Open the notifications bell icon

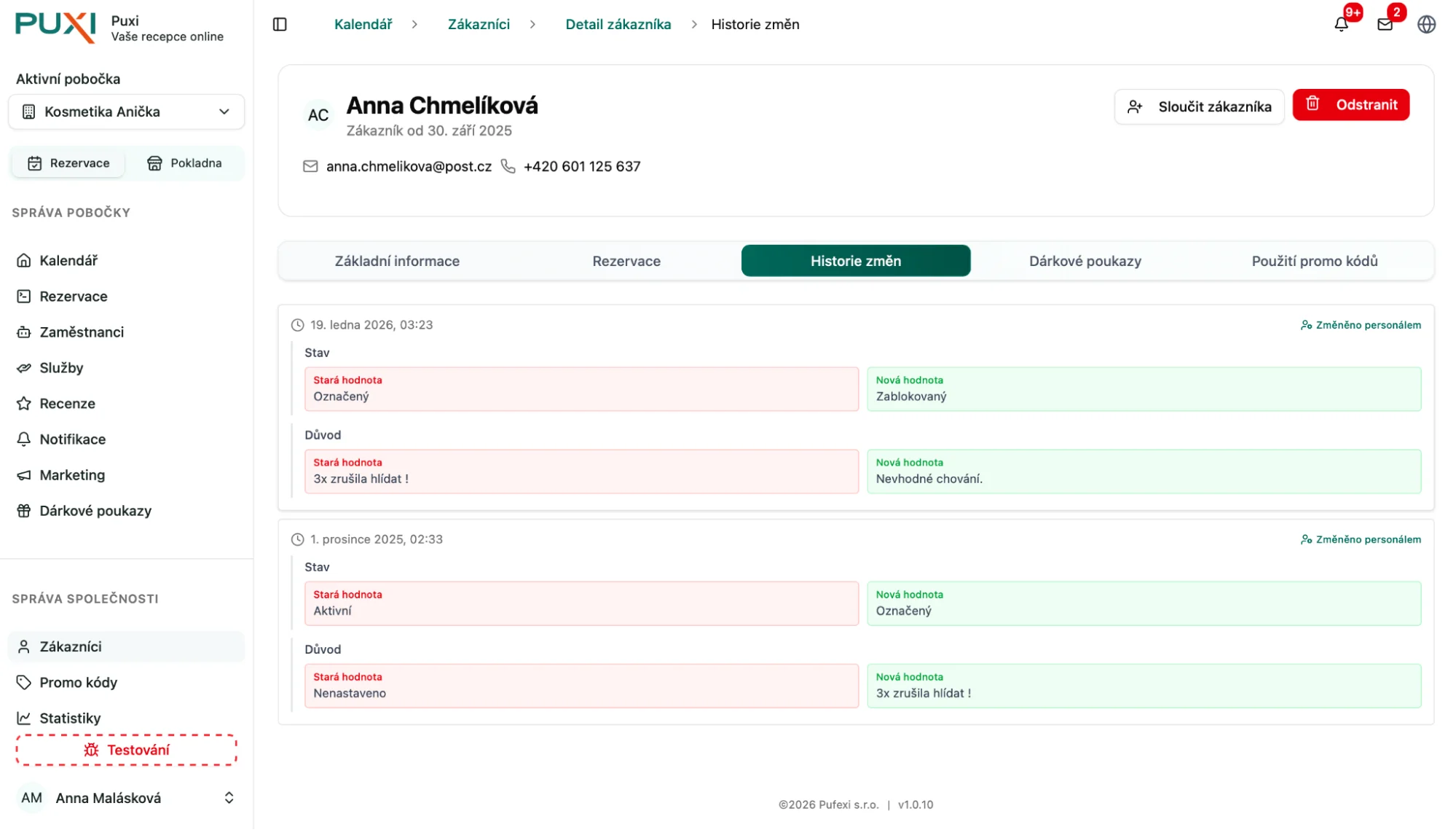click(1341, 25)
